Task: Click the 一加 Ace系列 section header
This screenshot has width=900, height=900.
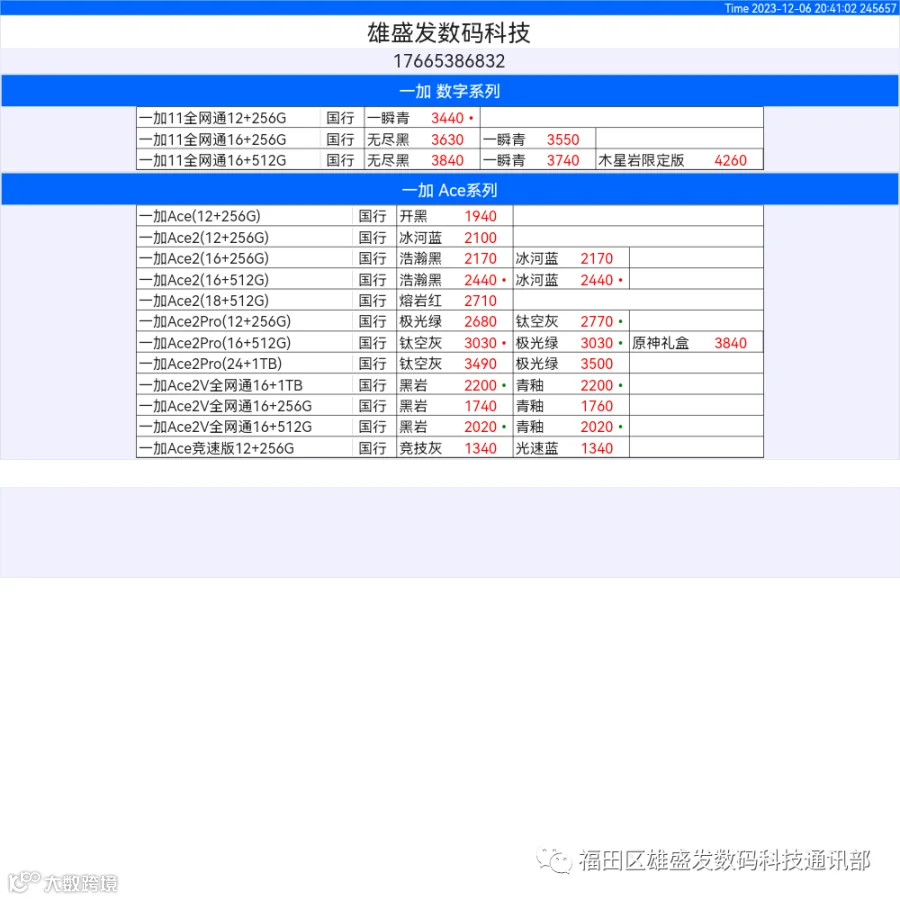Action: pos(449,190)
